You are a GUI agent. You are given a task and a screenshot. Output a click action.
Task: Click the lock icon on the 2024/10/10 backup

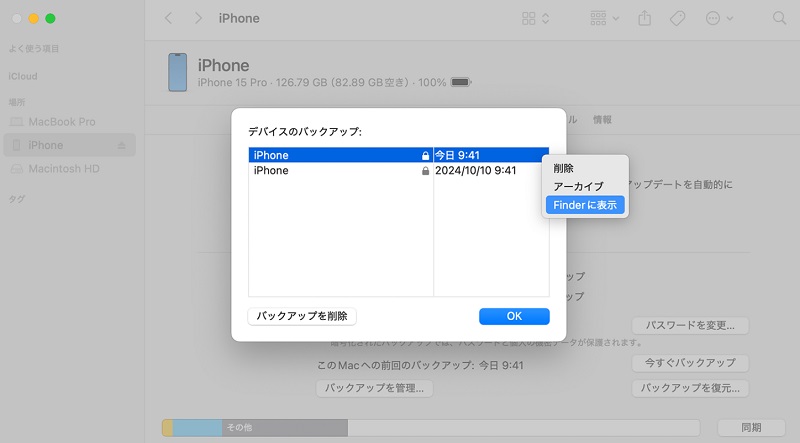point(426,171)
